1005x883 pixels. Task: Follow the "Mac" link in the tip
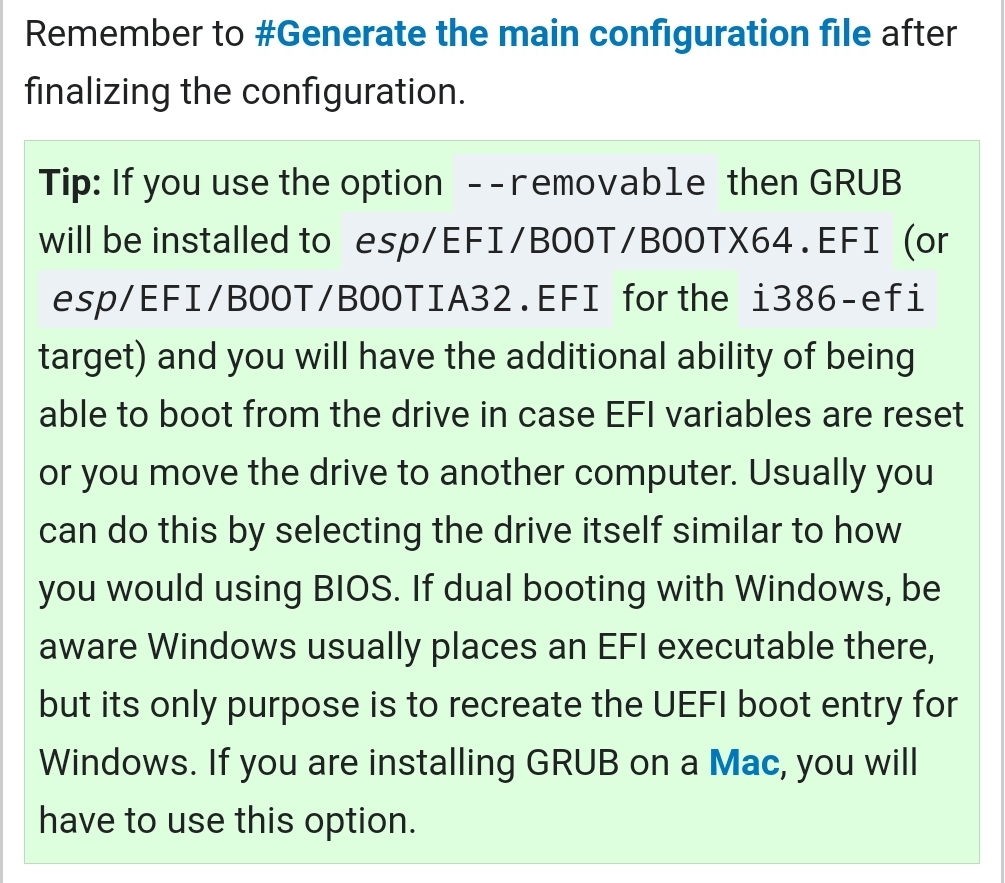(x=743, y=764)
